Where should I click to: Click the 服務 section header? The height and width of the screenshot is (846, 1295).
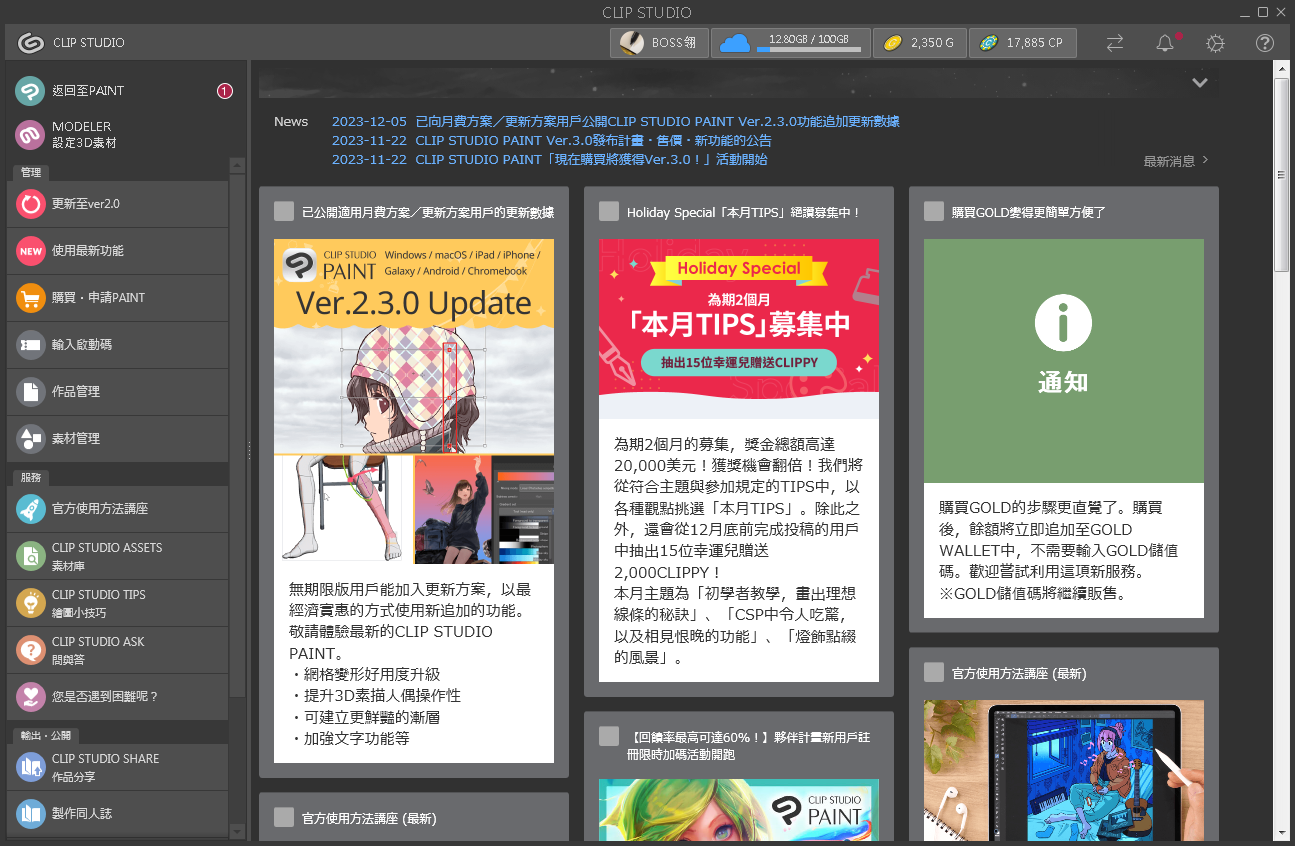(31, 478)
